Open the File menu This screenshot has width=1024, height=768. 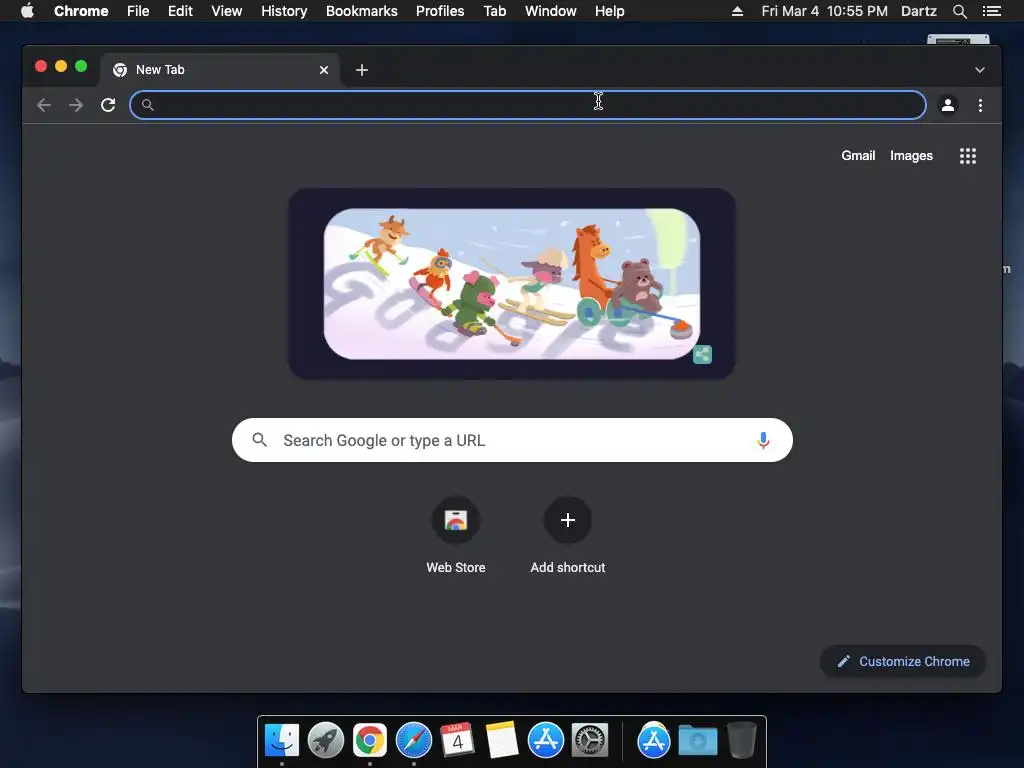click(x=138, y=11)
